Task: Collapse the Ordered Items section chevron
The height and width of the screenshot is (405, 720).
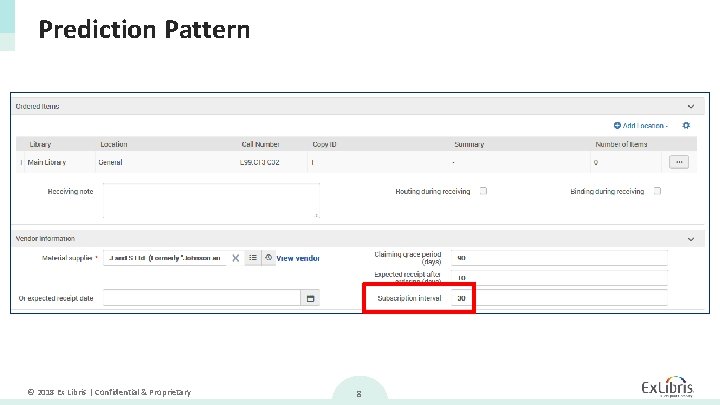Action: pyautogui.click(x=691, y=107)
